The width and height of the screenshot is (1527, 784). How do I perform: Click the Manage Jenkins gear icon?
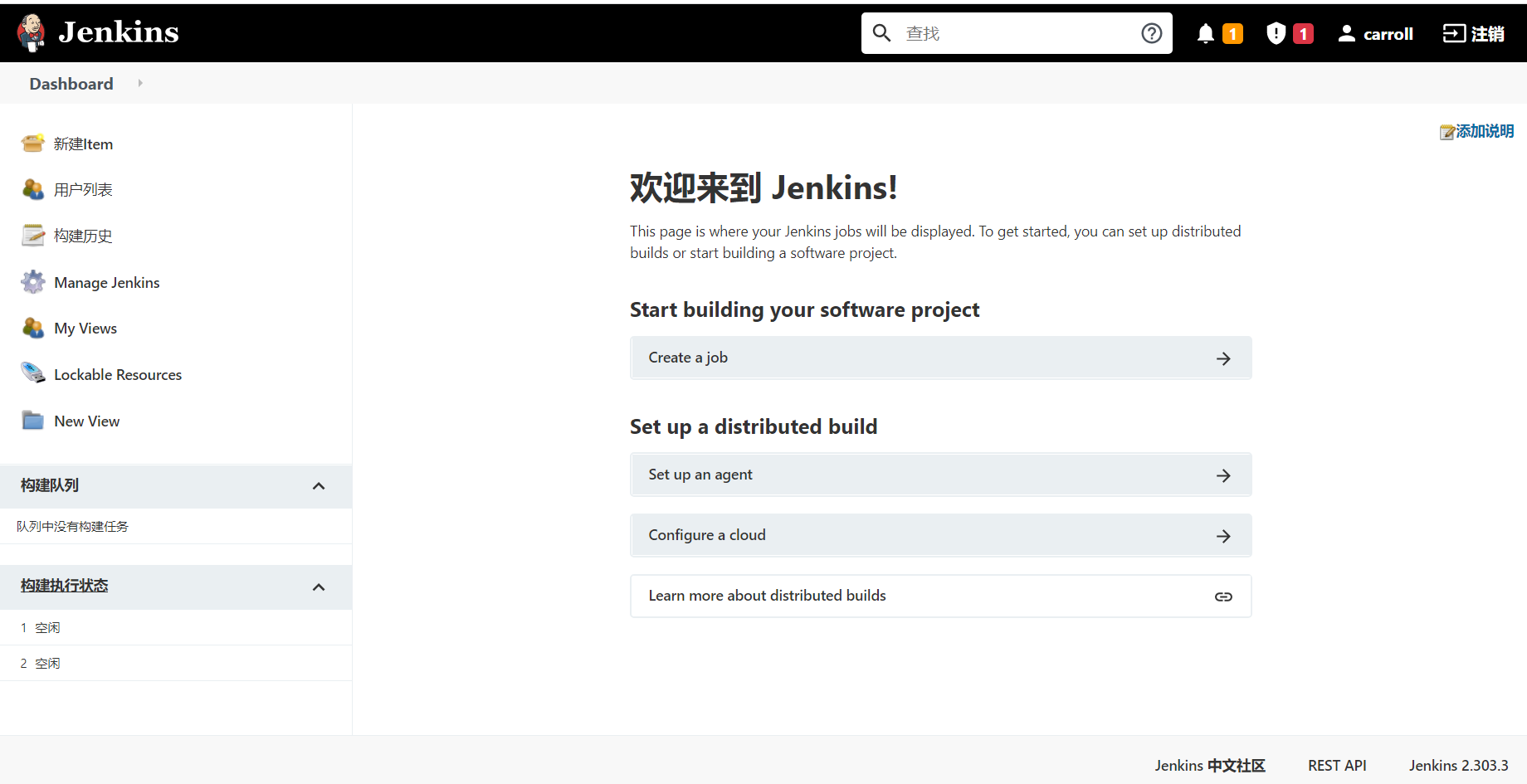tap(33, 282)
